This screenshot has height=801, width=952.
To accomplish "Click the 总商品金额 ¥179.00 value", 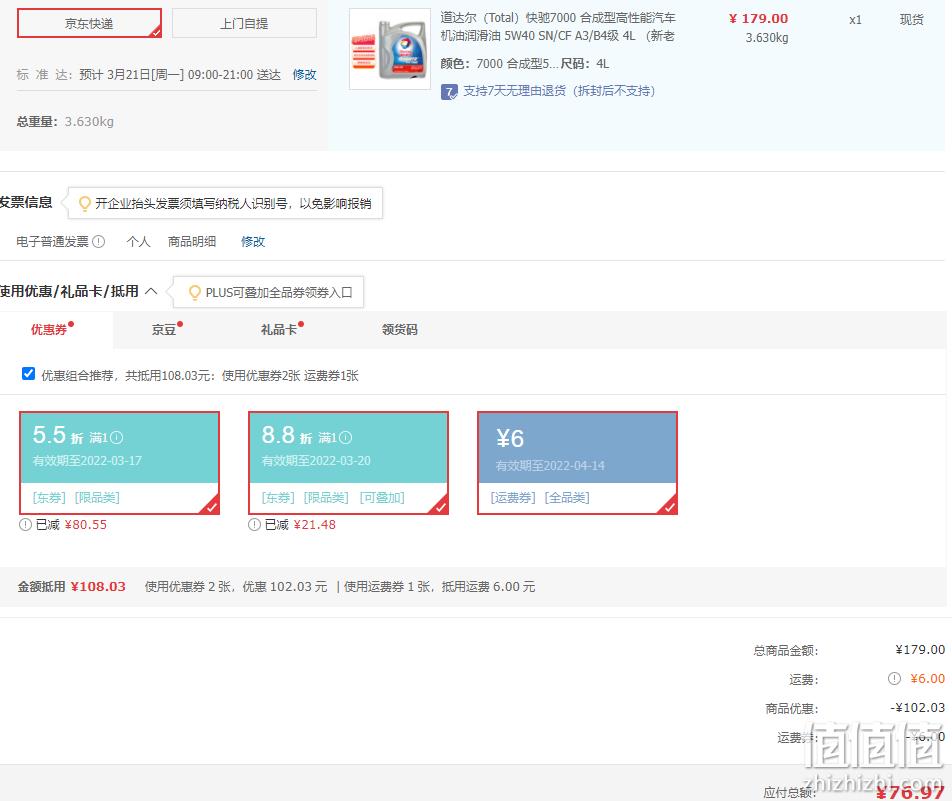I will (x=920, y=650).
